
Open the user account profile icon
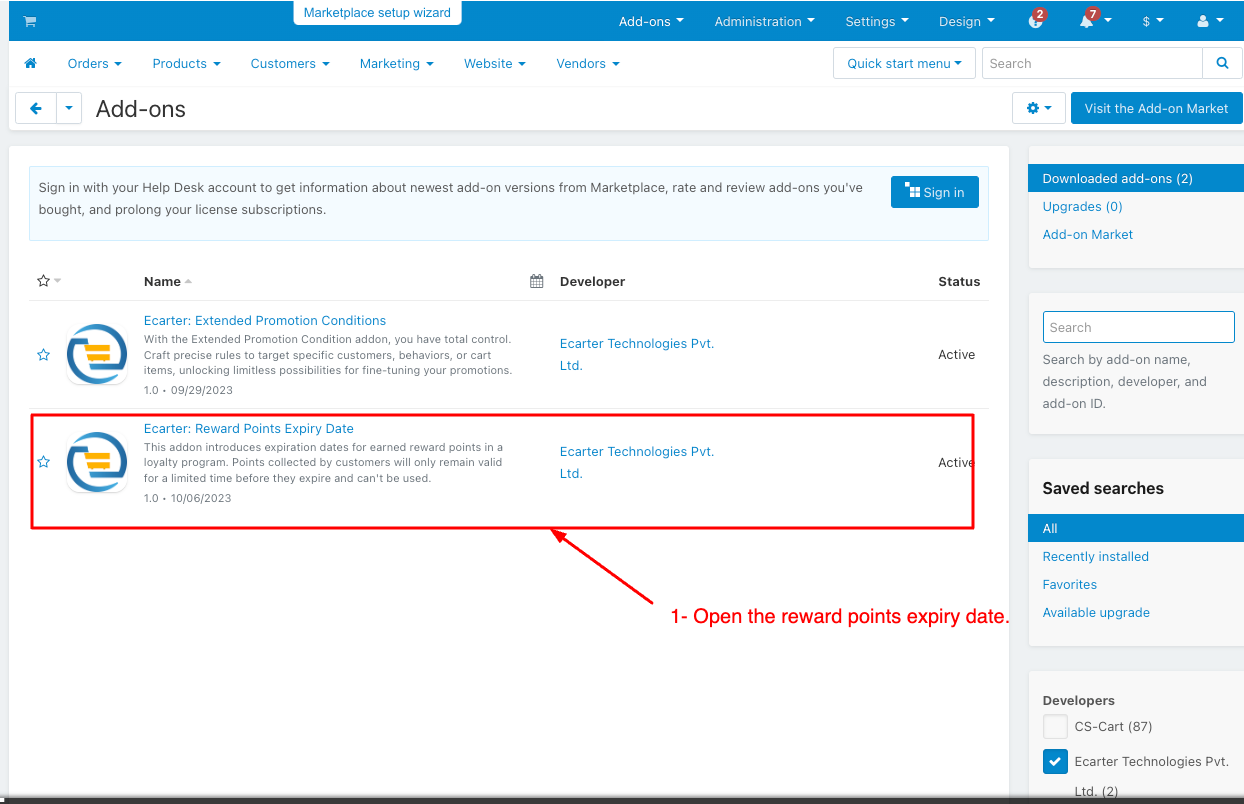1209,21
